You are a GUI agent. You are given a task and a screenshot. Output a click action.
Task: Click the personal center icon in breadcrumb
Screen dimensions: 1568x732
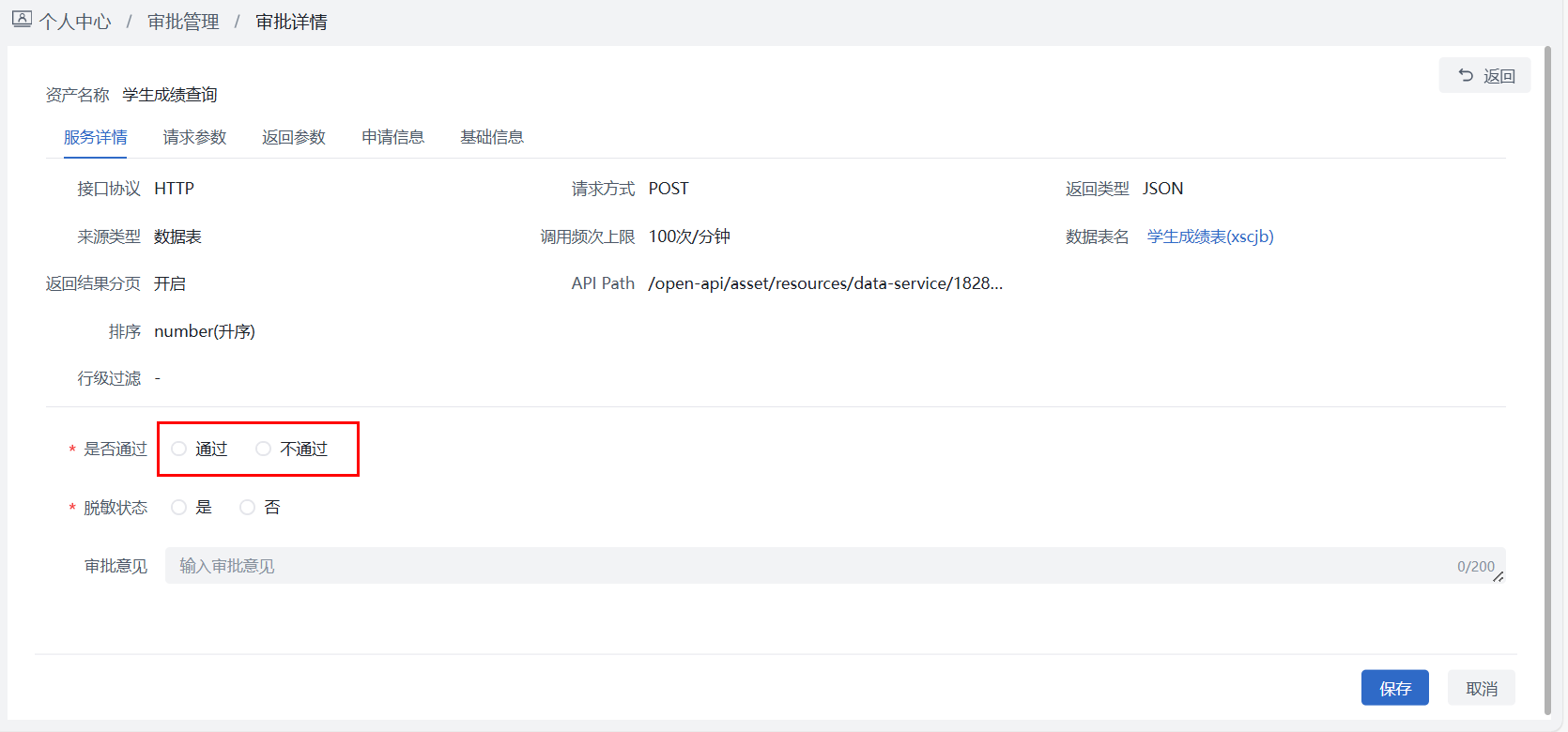pos(23,19)
